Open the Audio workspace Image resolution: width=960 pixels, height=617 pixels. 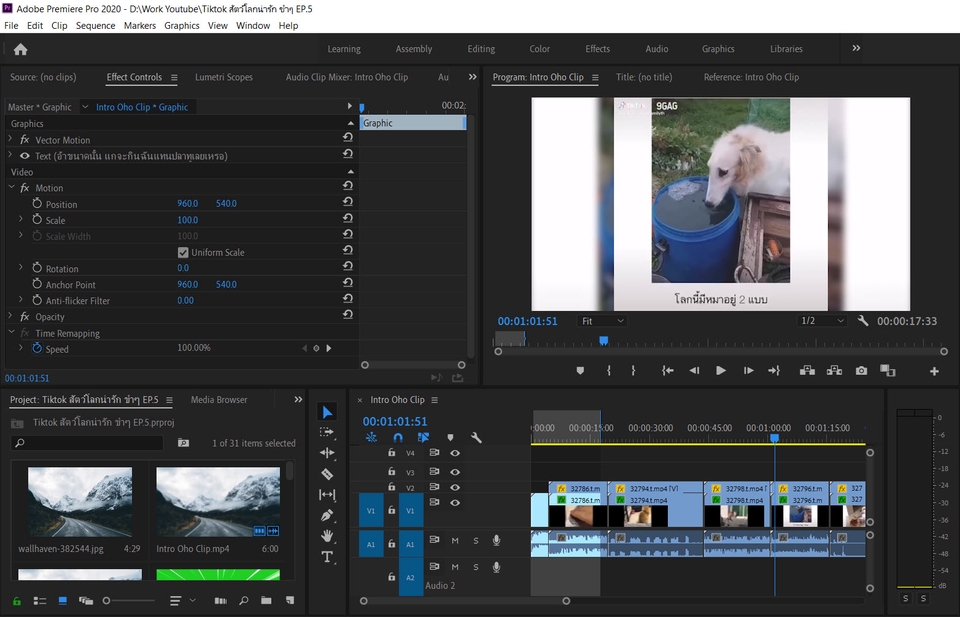coord(656,49)
